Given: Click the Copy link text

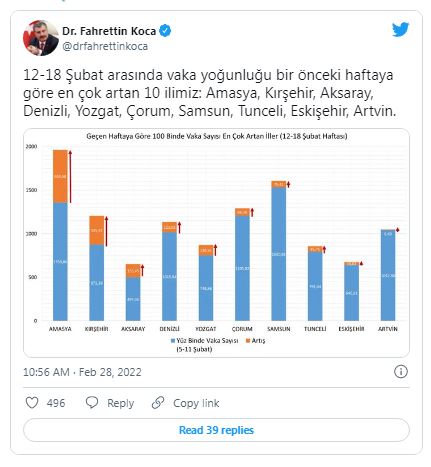Looking at the screenshot, I should pyautogui.click(x=196, y=403).
